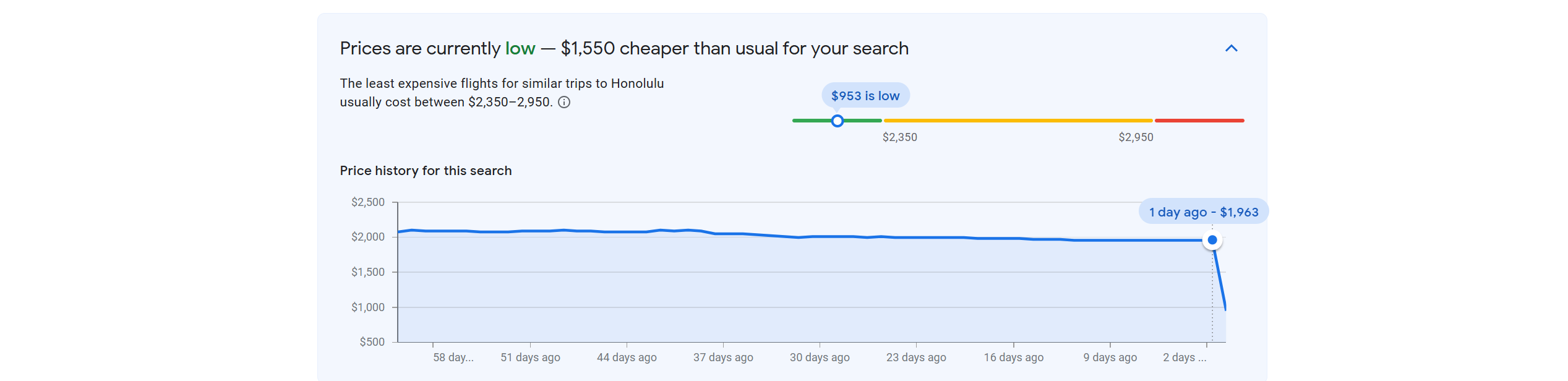
Task: Click the current price handle on range bar
Action: point(837,121)
